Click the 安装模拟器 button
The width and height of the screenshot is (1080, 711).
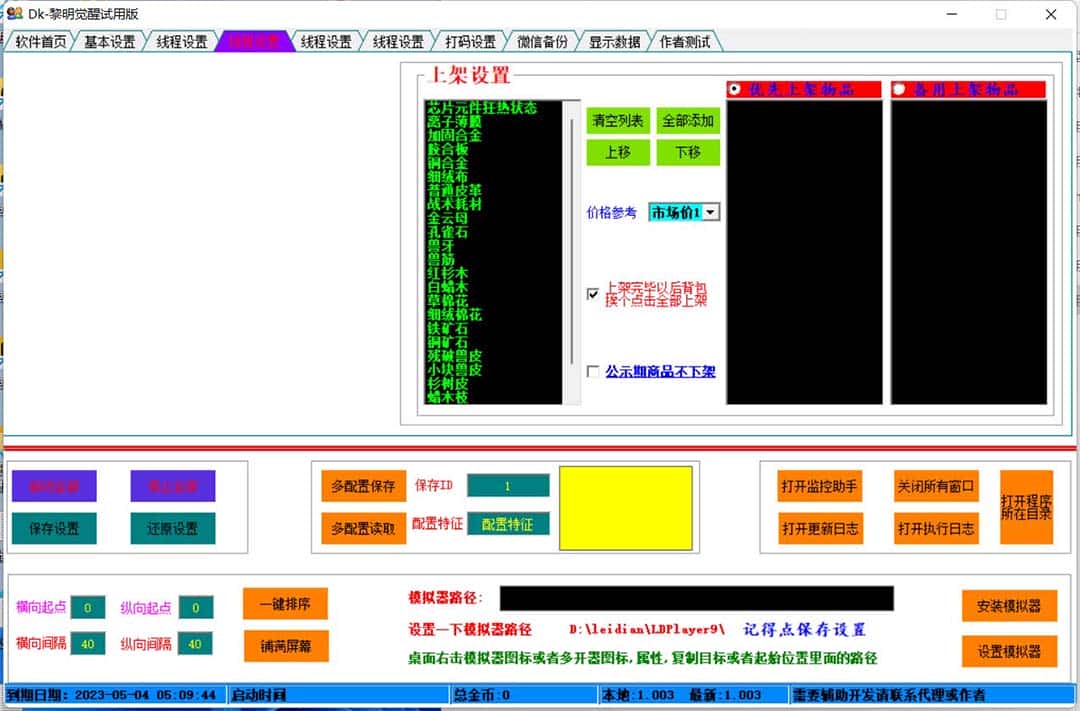pyautogui.click(x=1008, y=606)
